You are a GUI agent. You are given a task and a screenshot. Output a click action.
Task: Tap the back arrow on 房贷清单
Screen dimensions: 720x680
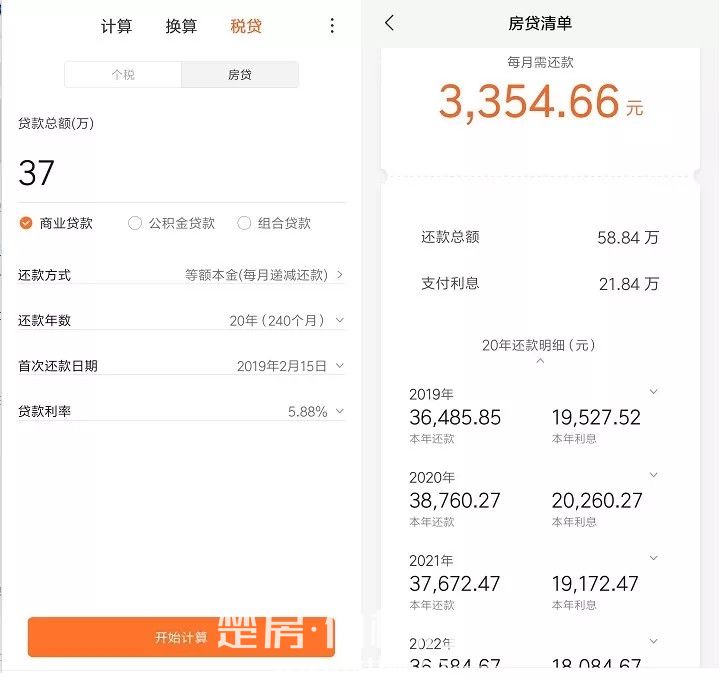[x=390, y=23]
